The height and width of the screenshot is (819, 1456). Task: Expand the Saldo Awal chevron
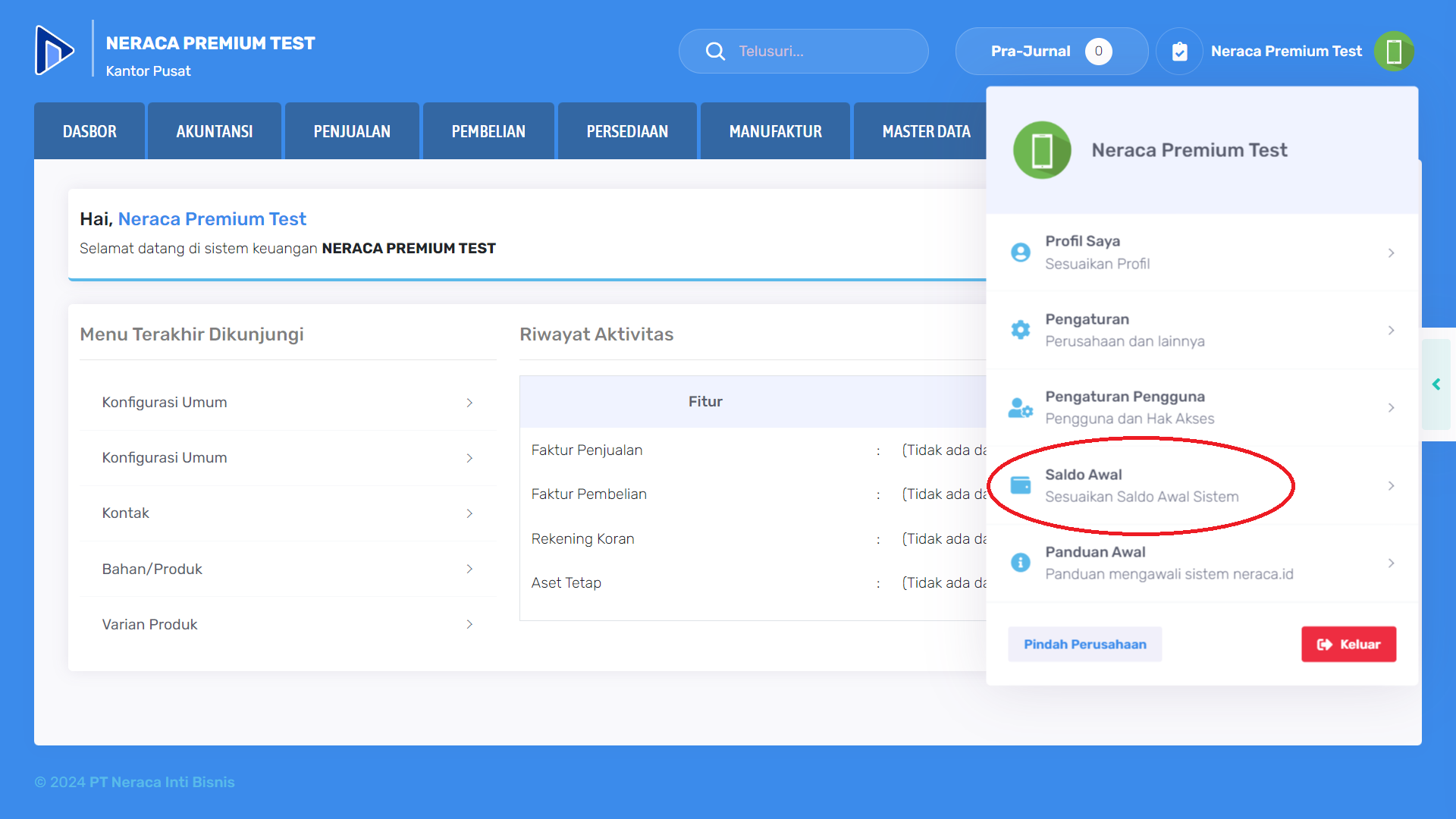[x=1392, y=485]
